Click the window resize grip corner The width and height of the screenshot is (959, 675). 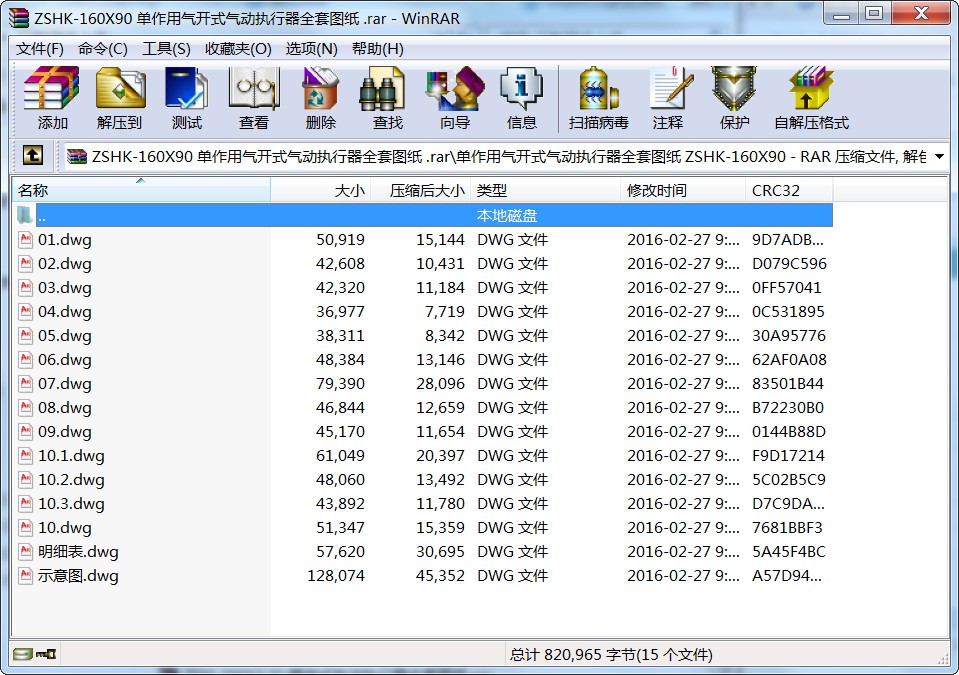click(x=943, y=659)
